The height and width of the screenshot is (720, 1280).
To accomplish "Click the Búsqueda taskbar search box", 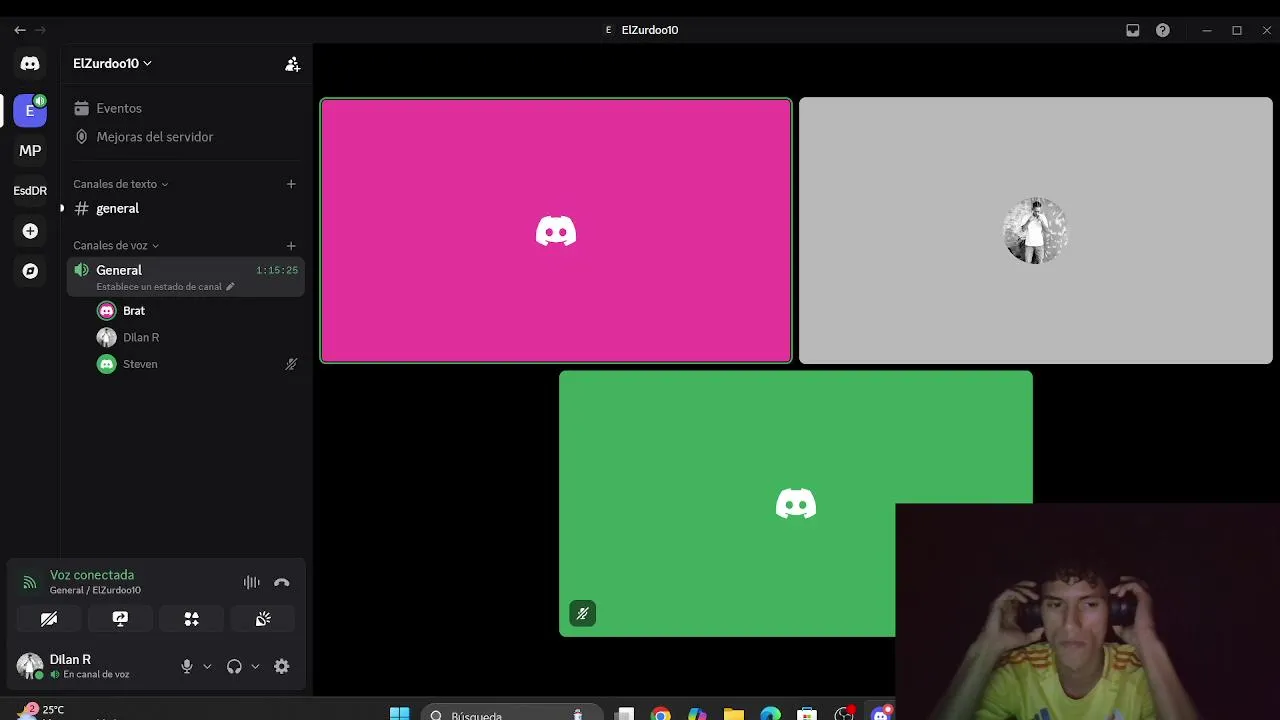I will pyautogui.click(x=510, y=714).
